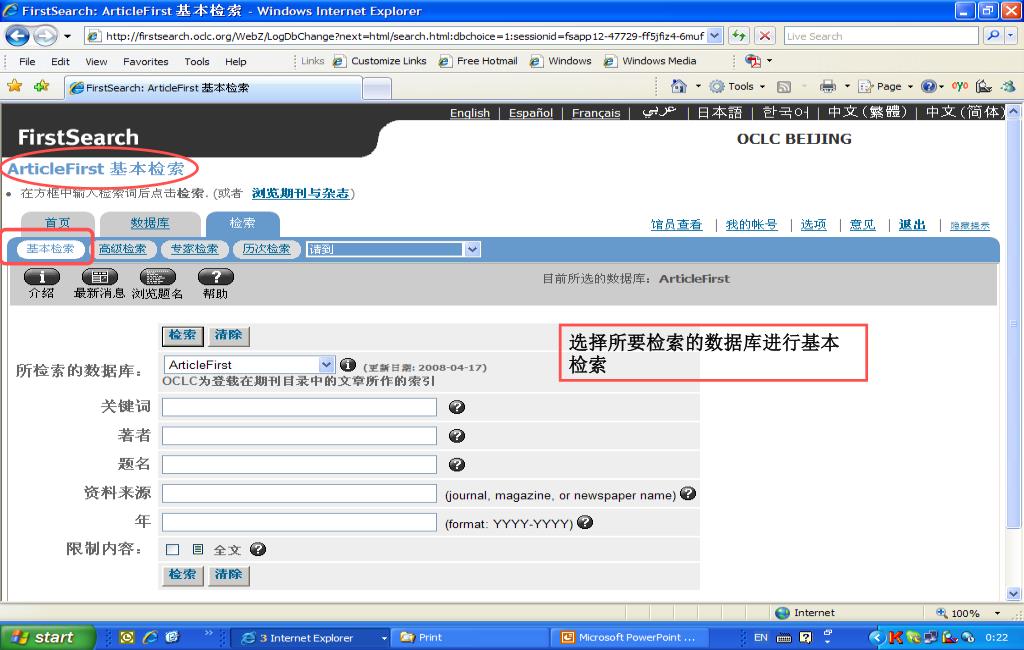Open the Page toolbar dropdown
This screenshot has width=1024, height=650.
point(886,86)
